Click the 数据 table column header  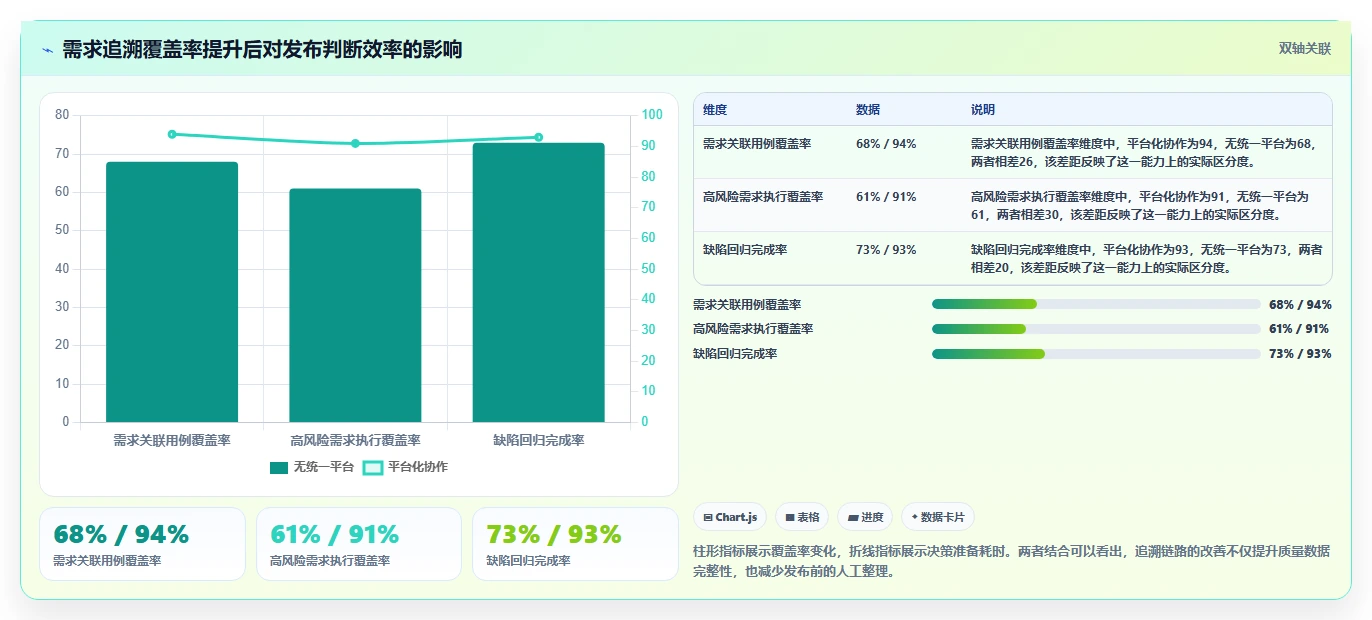(x=868, y=110)
